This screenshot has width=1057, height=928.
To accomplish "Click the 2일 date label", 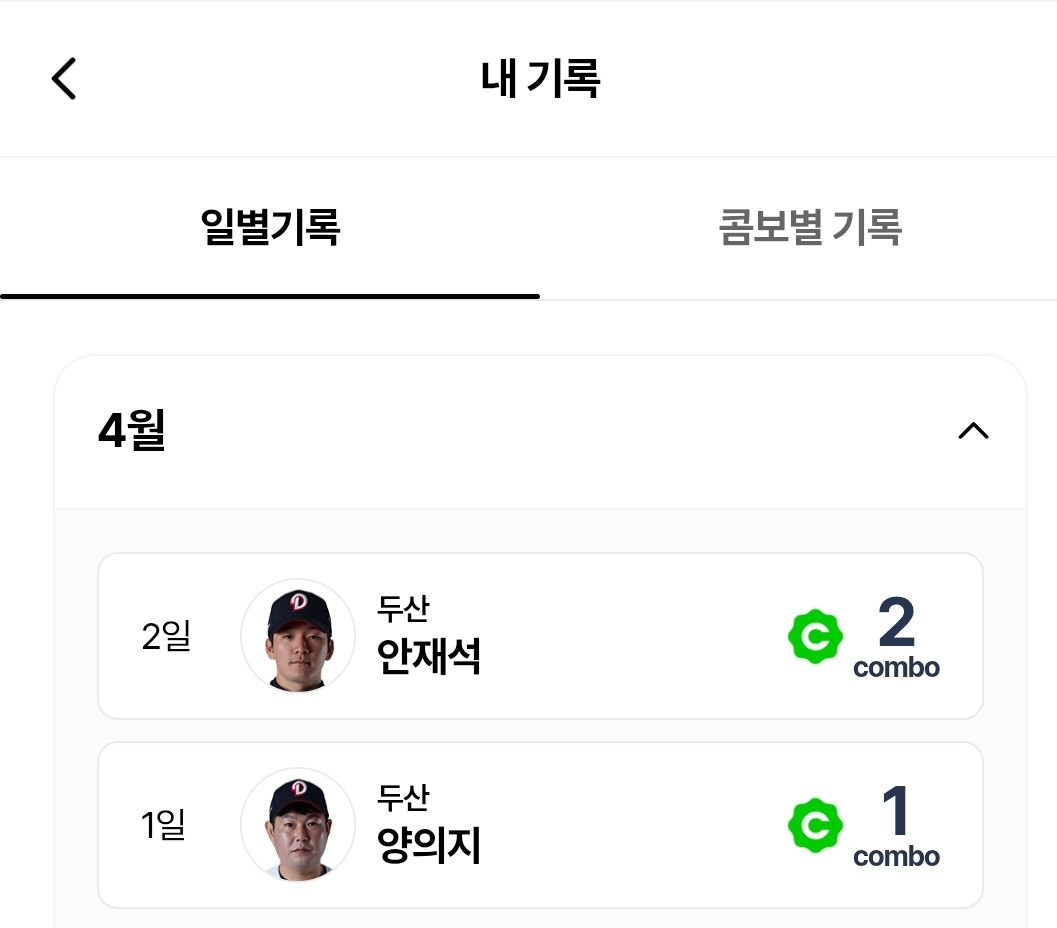I will pyautogui.click(x=166, y=636).
